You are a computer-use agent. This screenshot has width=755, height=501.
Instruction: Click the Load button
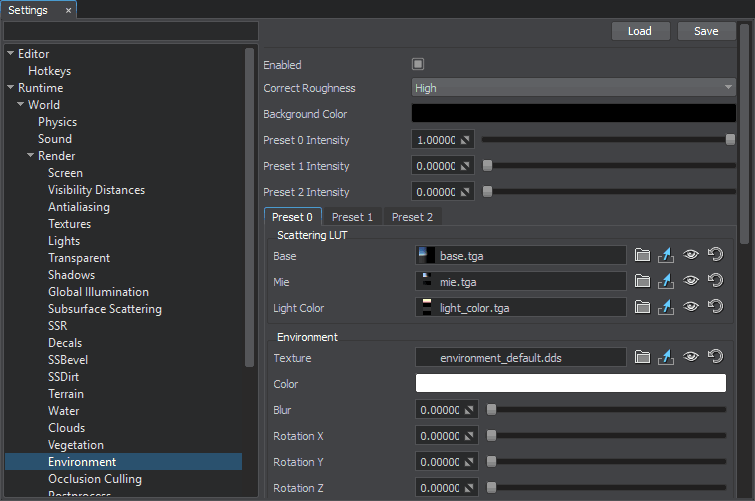point(640,31)
